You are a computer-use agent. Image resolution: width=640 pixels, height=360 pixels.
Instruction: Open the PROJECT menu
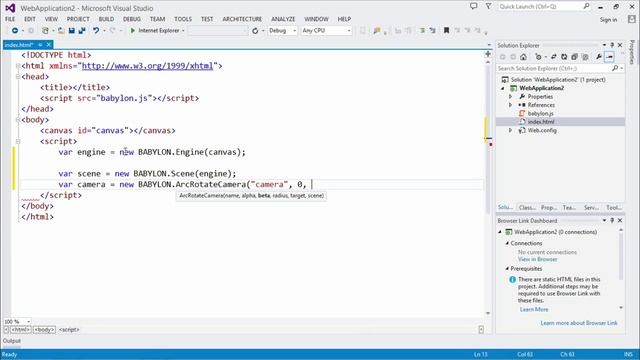pyautogui.click(x=78, y=19)
